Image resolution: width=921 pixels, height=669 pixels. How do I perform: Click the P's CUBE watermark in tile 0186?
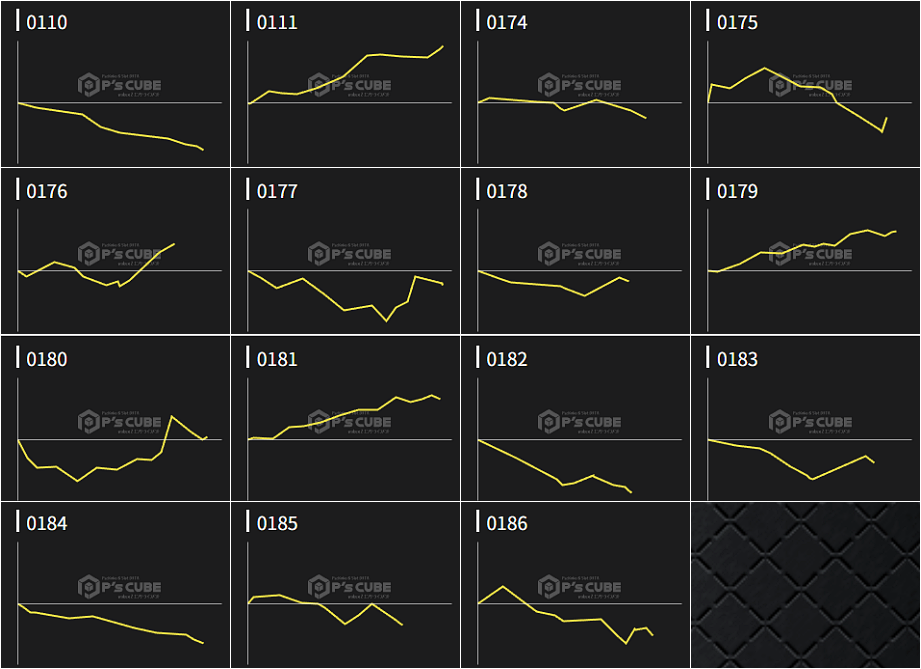[580, 587]
